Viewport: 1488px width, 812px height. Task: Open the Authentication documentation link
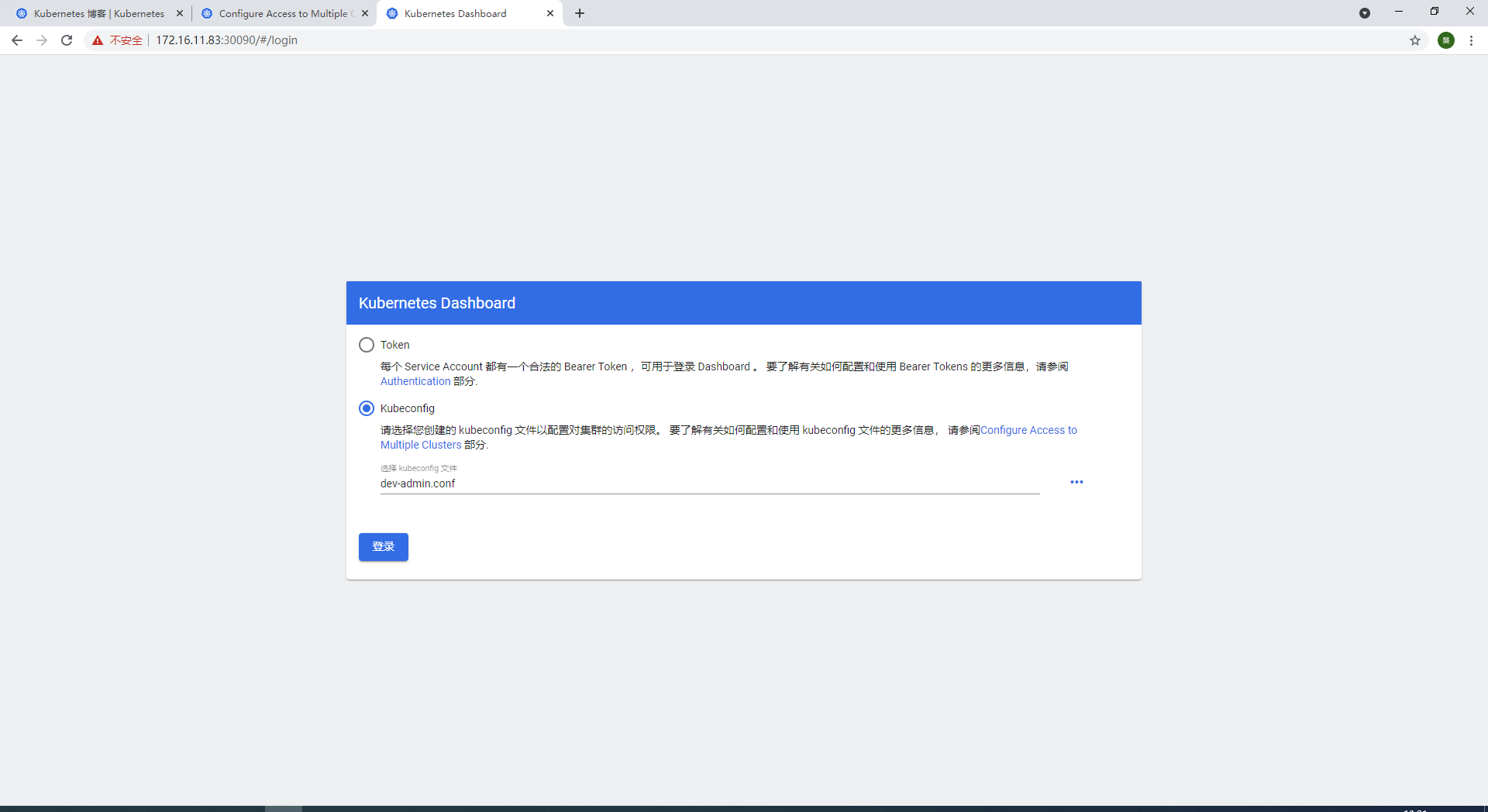[x=415, y=381]
